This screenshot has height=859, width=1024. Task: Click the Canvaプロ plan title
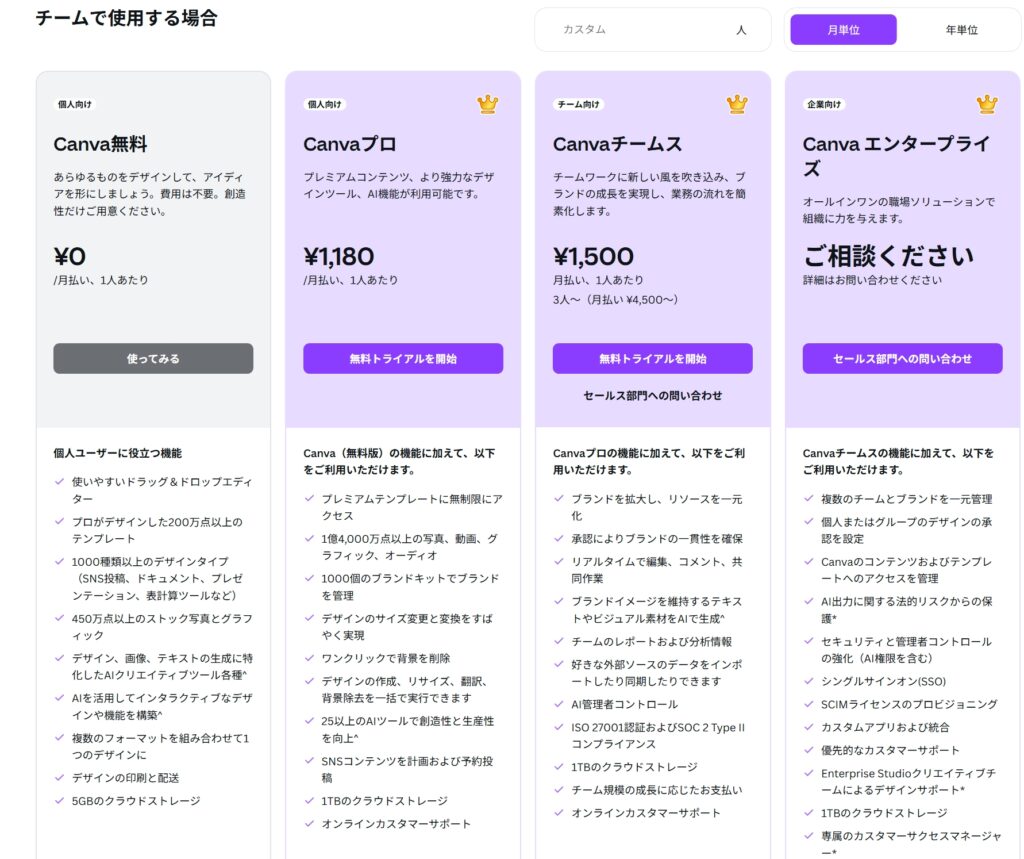pos(349,144)
